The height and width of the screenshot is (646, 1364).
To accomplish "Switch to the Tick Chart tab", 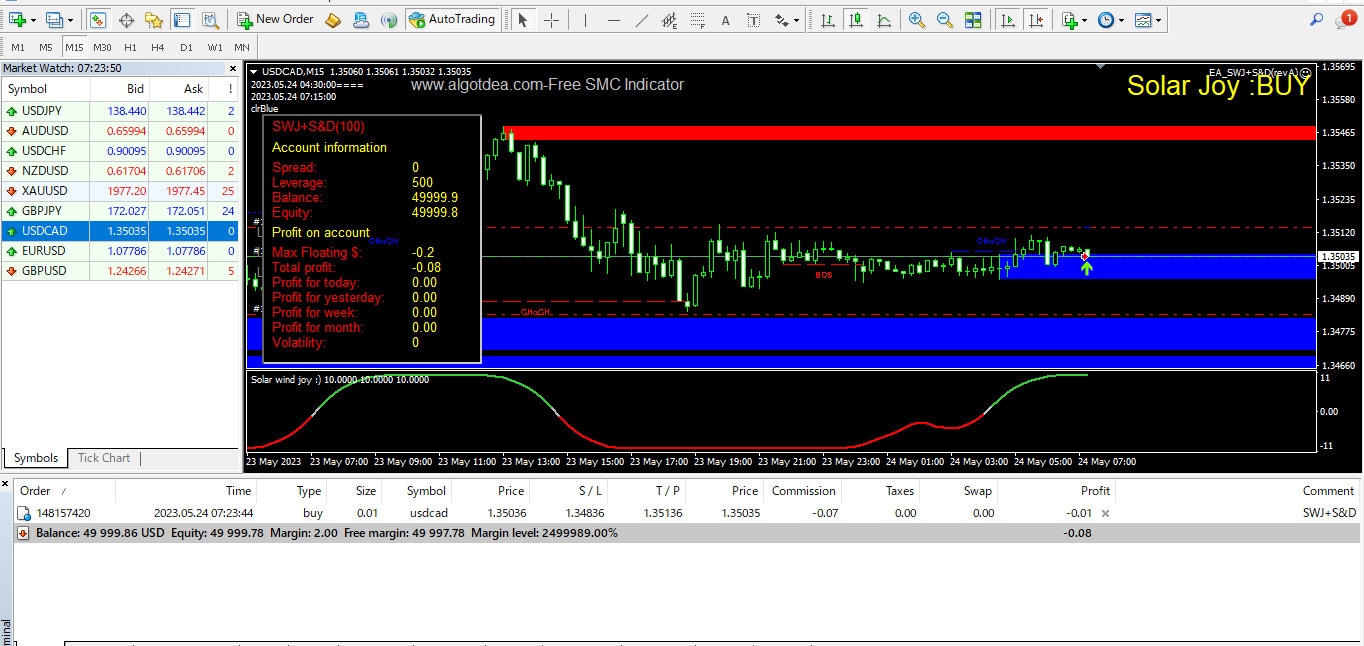I will tap(104, 458).
